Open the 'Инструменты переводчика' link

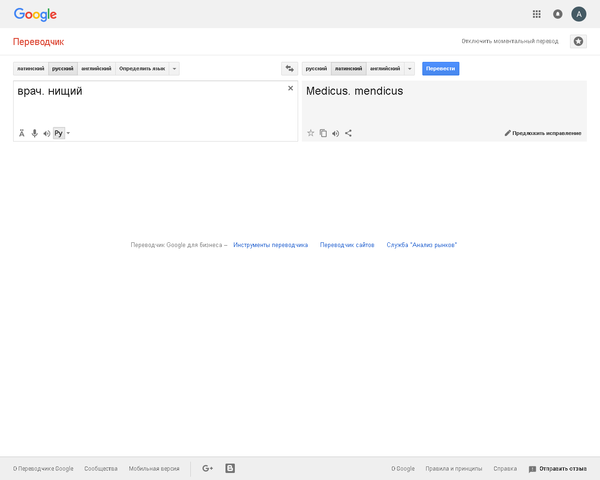[270, 245]
